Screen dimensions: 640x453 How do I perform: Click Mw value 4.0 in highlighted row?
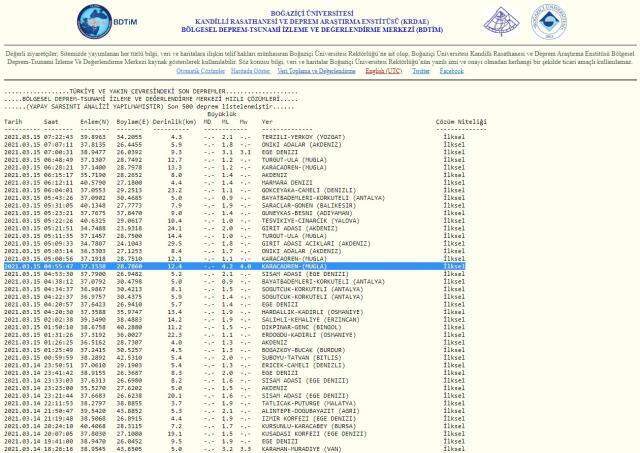tap(245, 266)
